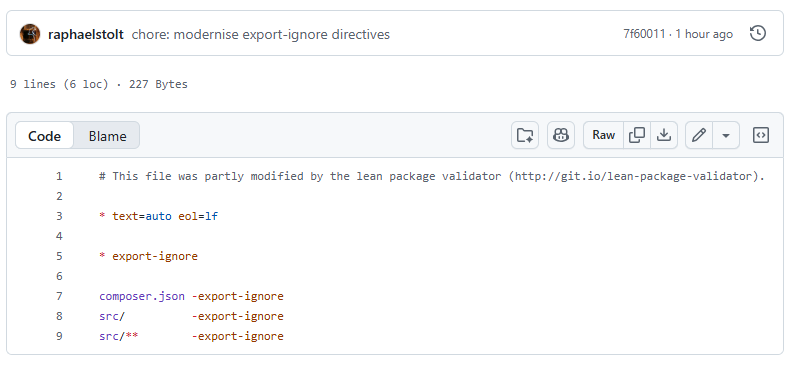Screen dimensions: 791x367
Task: Select line number 4
Action: tap(60, 236)
